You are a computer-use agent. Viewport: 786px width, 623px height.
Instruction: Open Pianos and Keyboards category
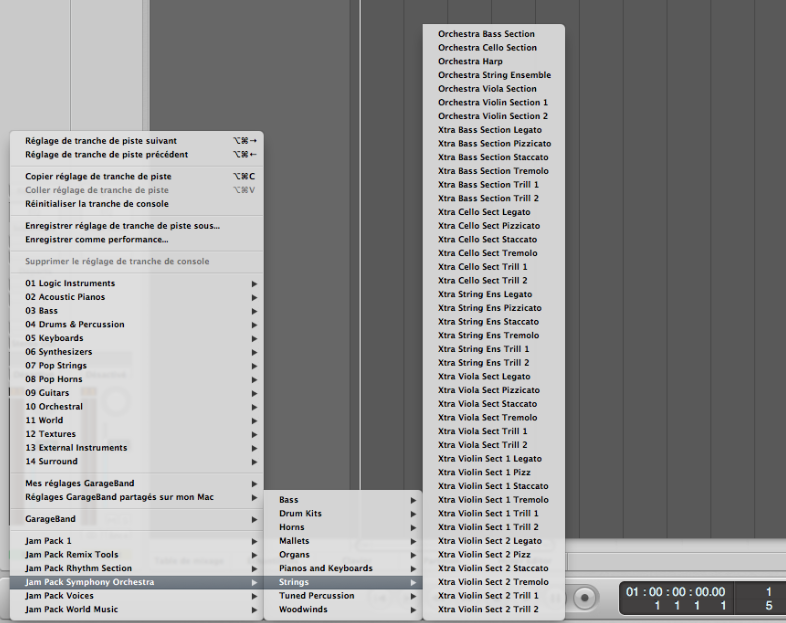click(x=343, y=568)
